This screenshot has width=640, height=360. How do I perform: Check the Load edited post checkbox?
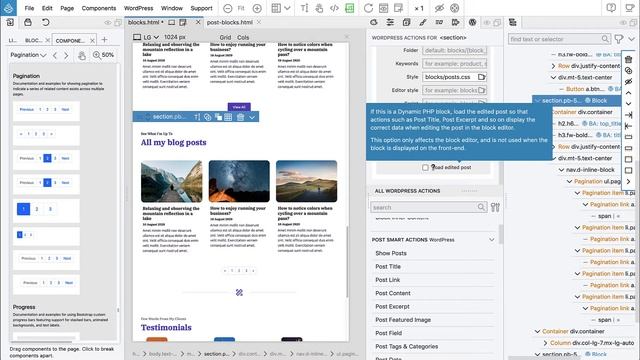(x=425, y=168)
